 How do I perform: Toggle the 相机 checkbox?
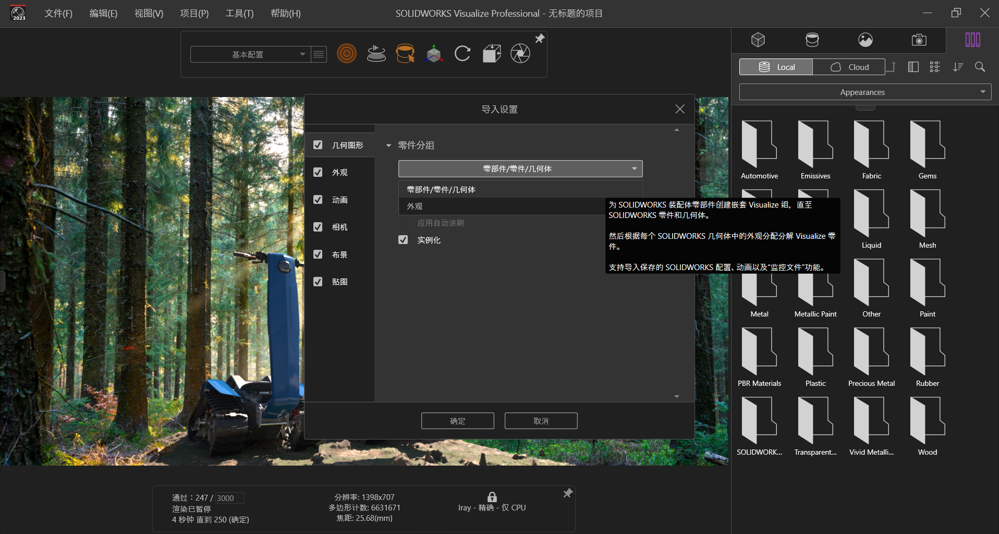pyautogui.click(x=318, y=227)
